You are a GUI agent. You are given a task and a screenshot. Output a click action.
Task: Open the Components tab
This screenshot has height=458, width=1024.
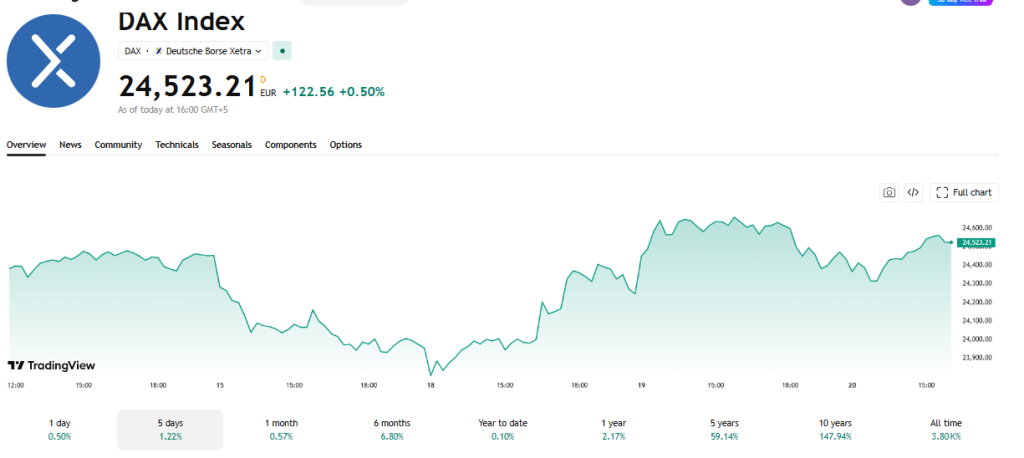click(x=291, y=145)
